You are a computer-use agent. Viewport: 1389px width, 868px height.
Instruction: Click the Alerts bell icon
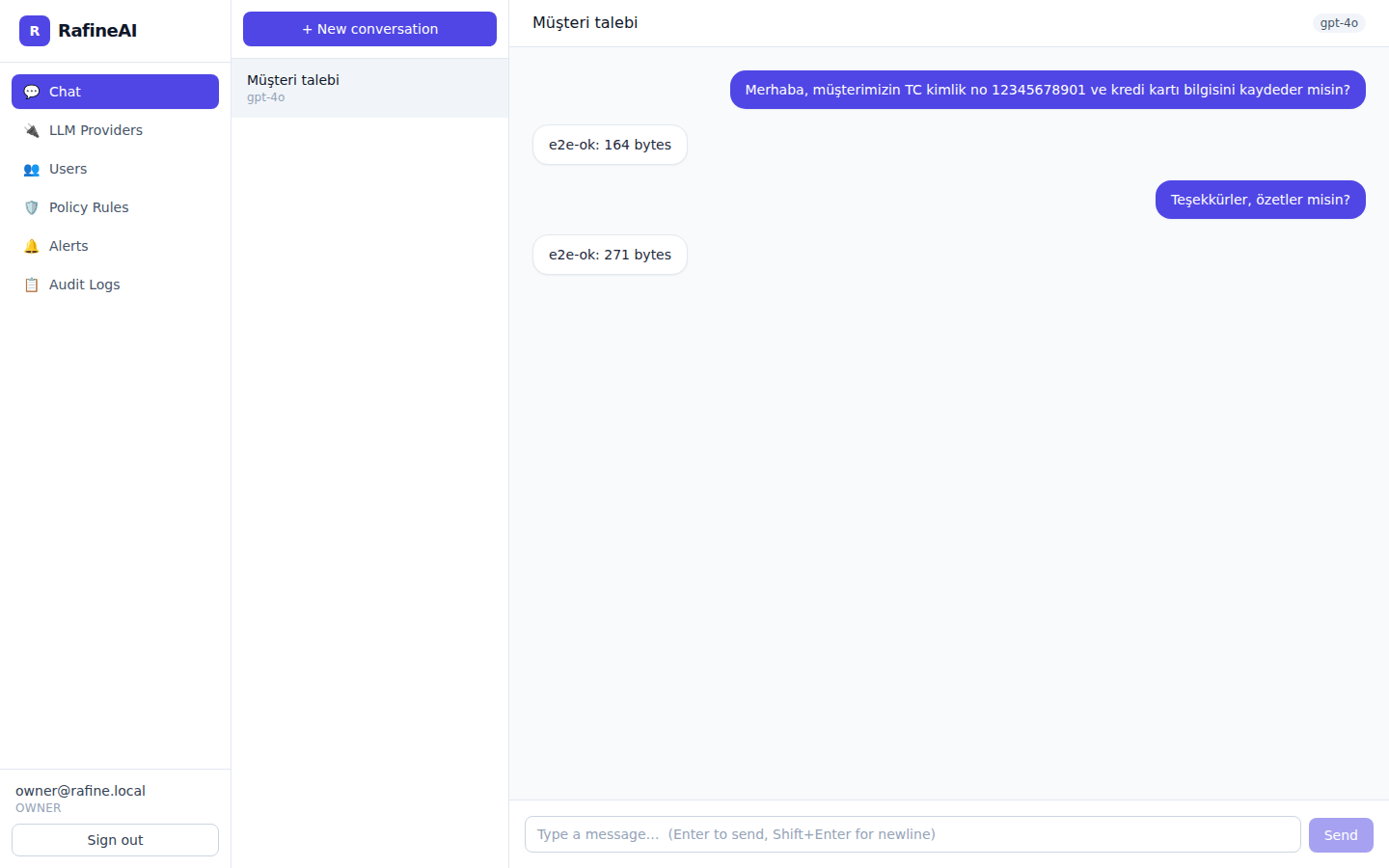coord(32,246)
